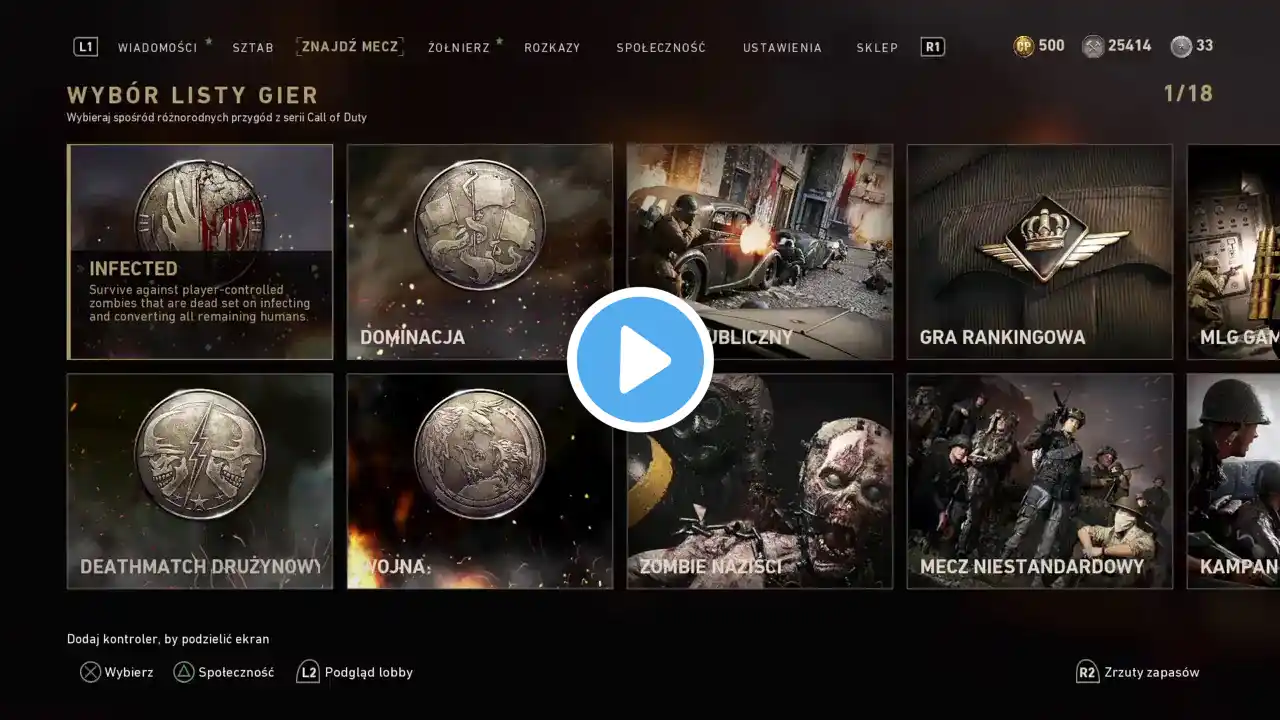Open the Zombie Naziści mode card
The image size is (1280, 720).
pyautogui.click(x=760, y=481)
